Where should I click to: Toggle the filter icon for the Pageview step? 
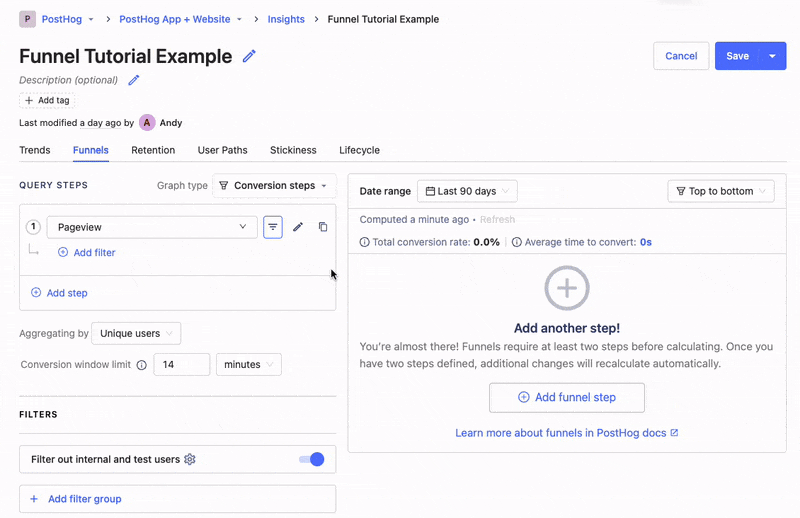[x=272, y=227]
